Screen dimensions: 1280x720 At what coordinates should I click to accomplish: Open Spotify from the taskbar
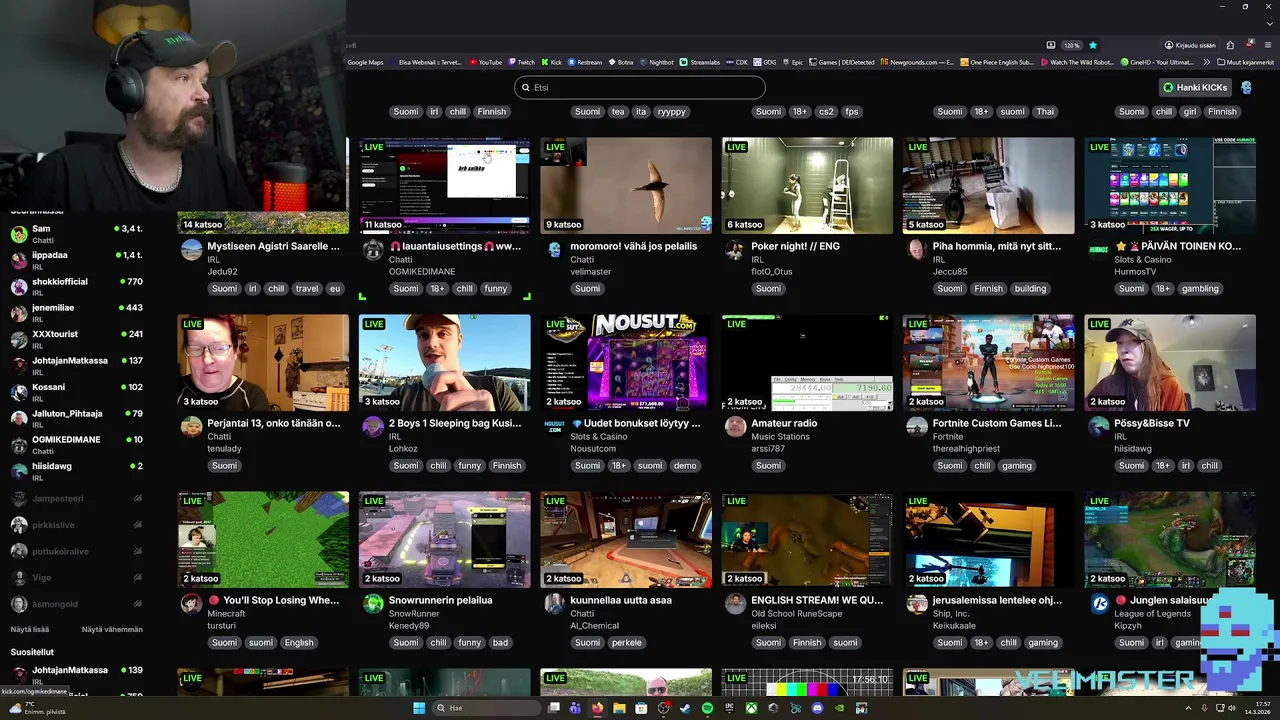pyautogui.click(x=707, y=708)
